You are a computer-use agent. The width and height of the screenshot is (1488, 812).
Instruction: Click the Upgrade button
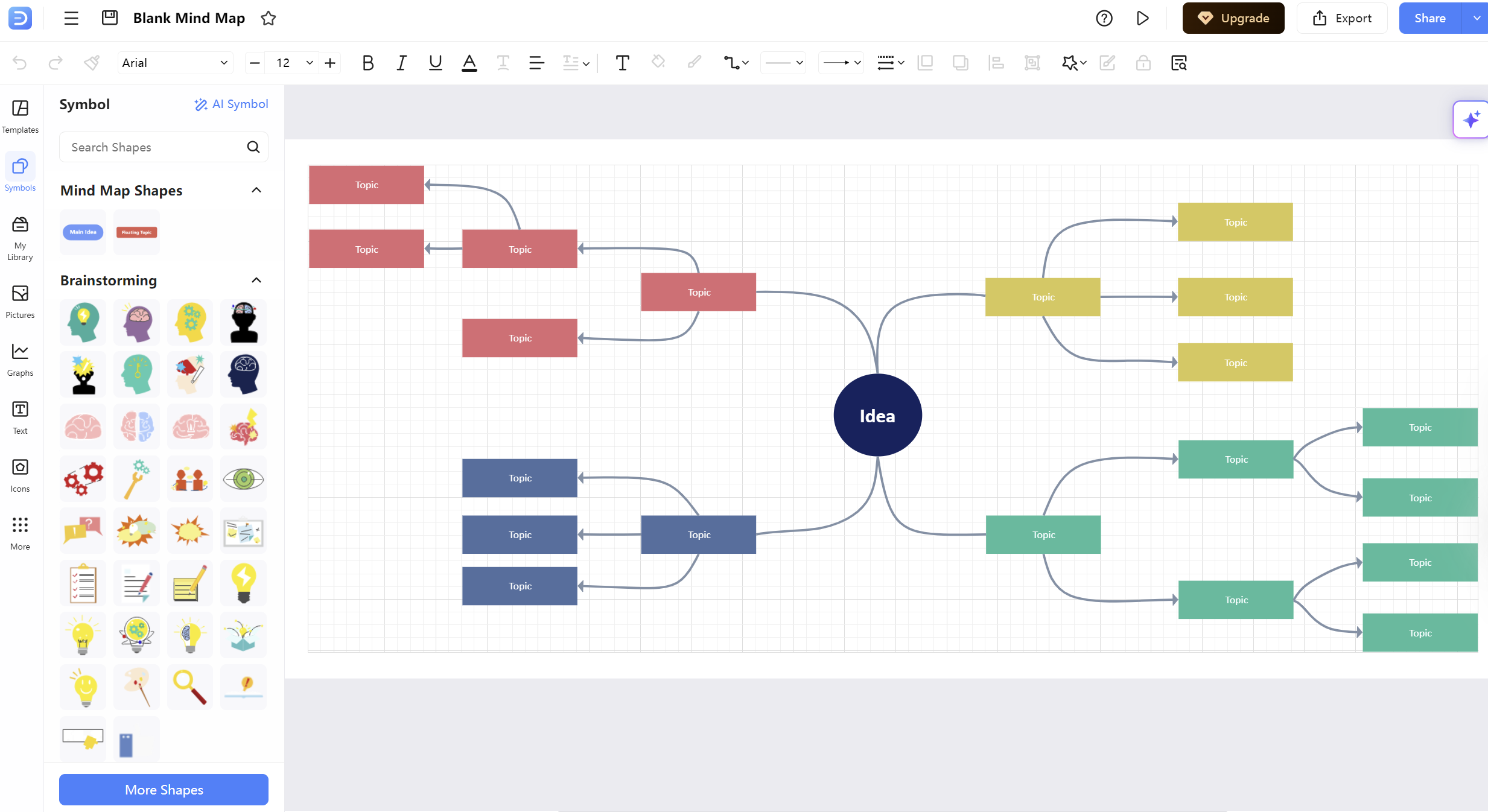pyautogui.click(x=1233, y=18)
